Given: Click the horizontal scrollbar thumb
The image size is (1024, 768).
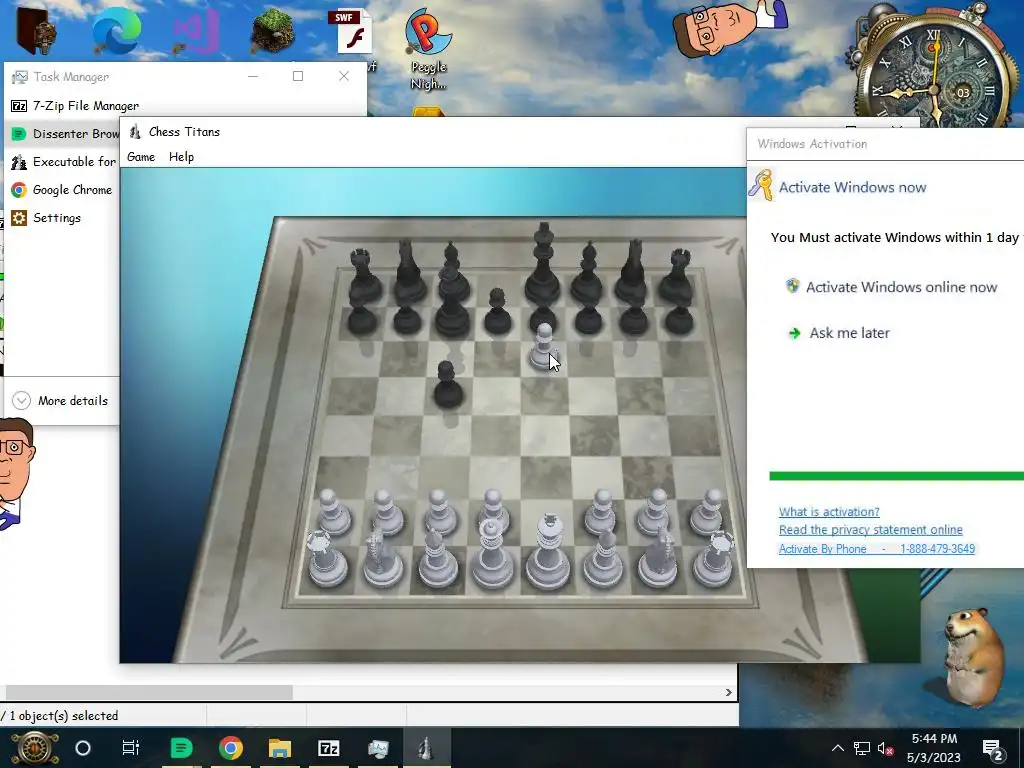Looking at the screenshot, I should 149,692.
